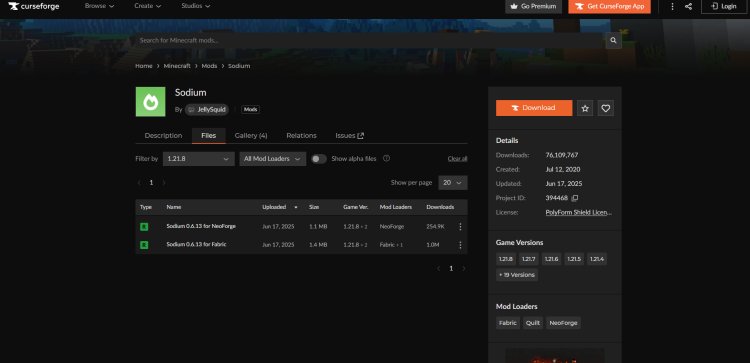
Task: Select the 1.21.7 game version tag
Action: click(x=529, y=259)
